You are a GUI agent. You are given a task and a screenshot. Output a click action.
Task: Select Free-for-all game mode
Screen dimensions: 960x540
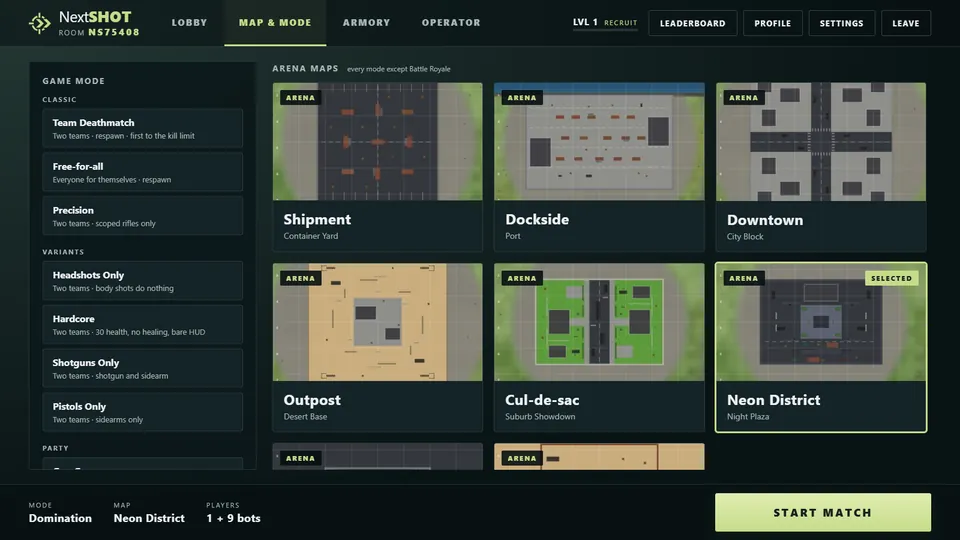[143, 172]
